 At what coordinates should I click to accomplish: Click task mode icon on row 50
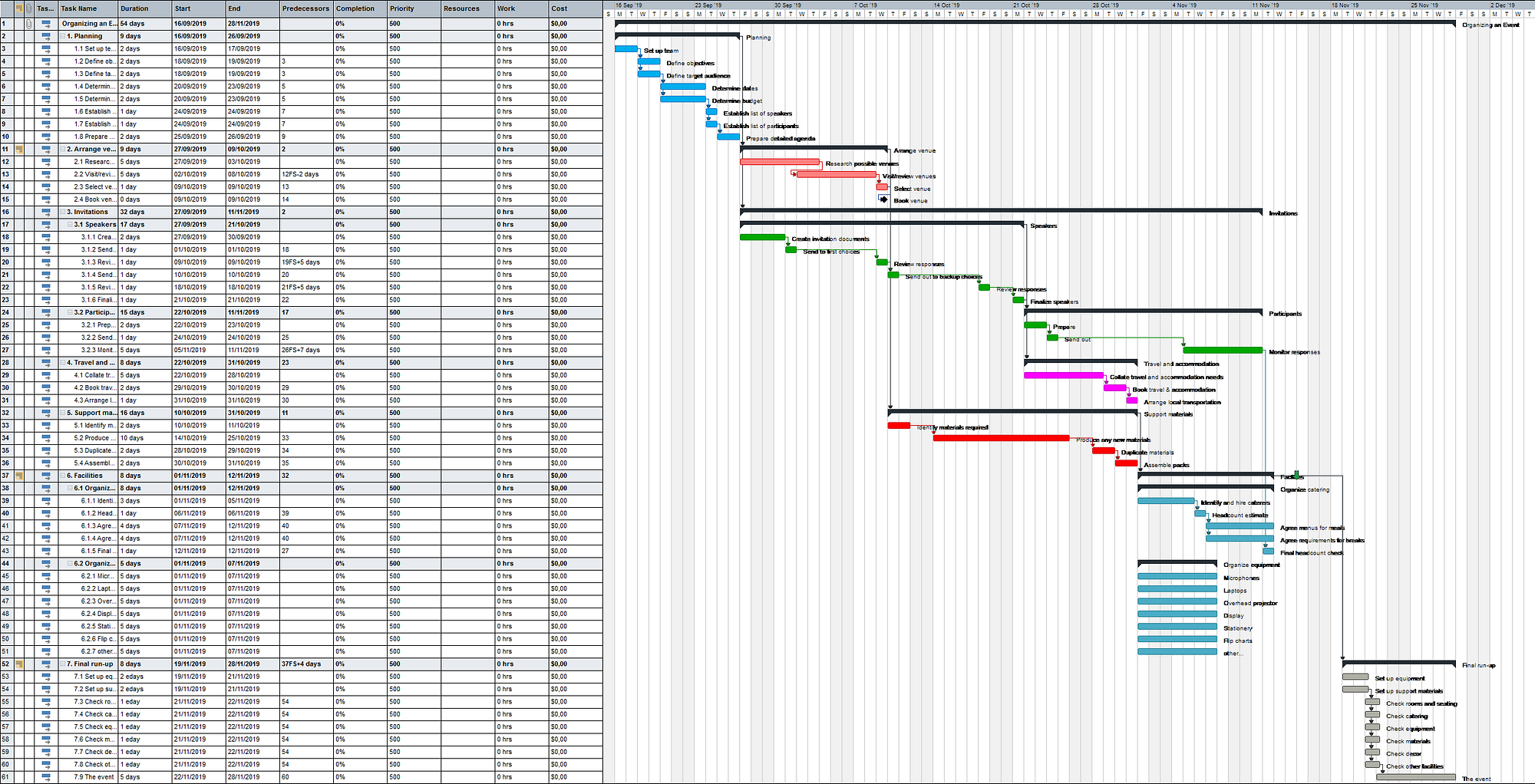(46, 639)
